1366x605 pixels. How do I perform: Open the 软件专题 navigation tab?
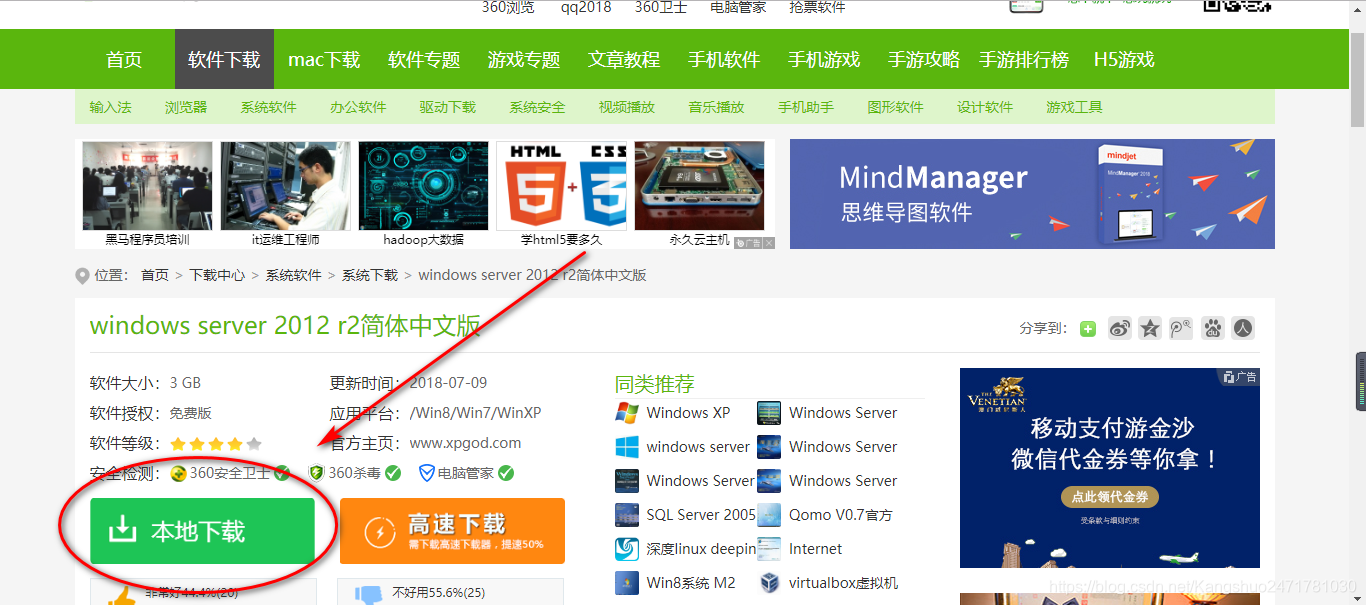[x=424, y=60]
